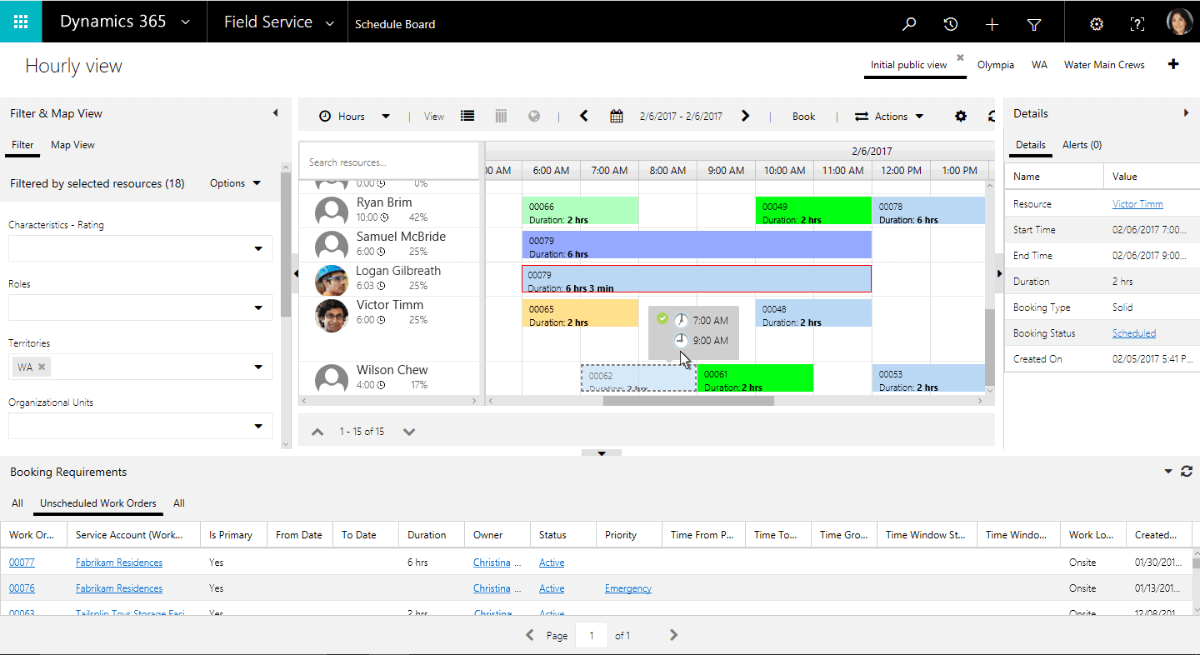This screenshot has width=1200, height=655.
Task: Click the advanced find filter icon
Action: (1034, 24)
